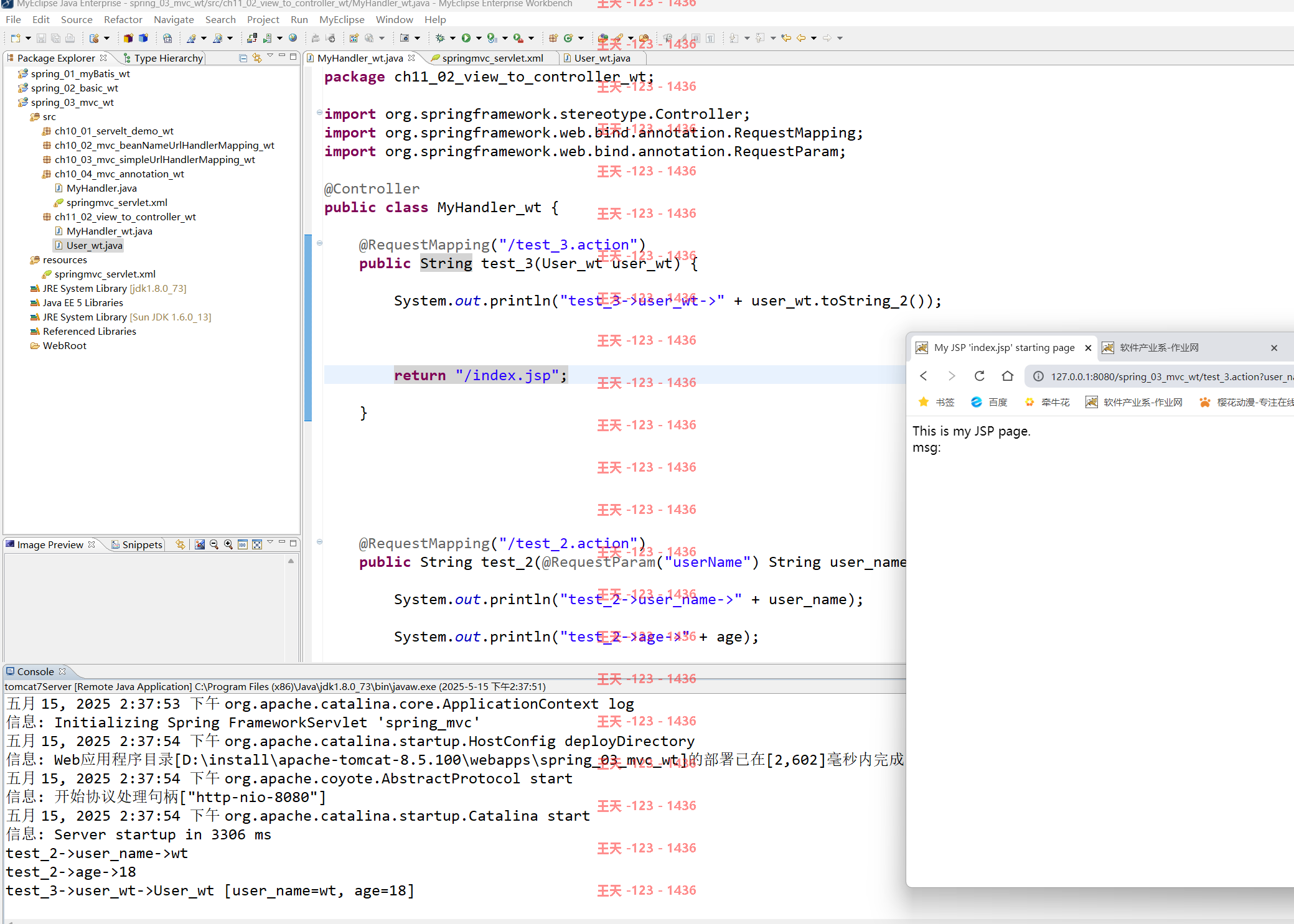1294x924 pixels.
Task: Select spring_01_myBatis_wt project
Action: pyautogui.click(x=80, y=74)
